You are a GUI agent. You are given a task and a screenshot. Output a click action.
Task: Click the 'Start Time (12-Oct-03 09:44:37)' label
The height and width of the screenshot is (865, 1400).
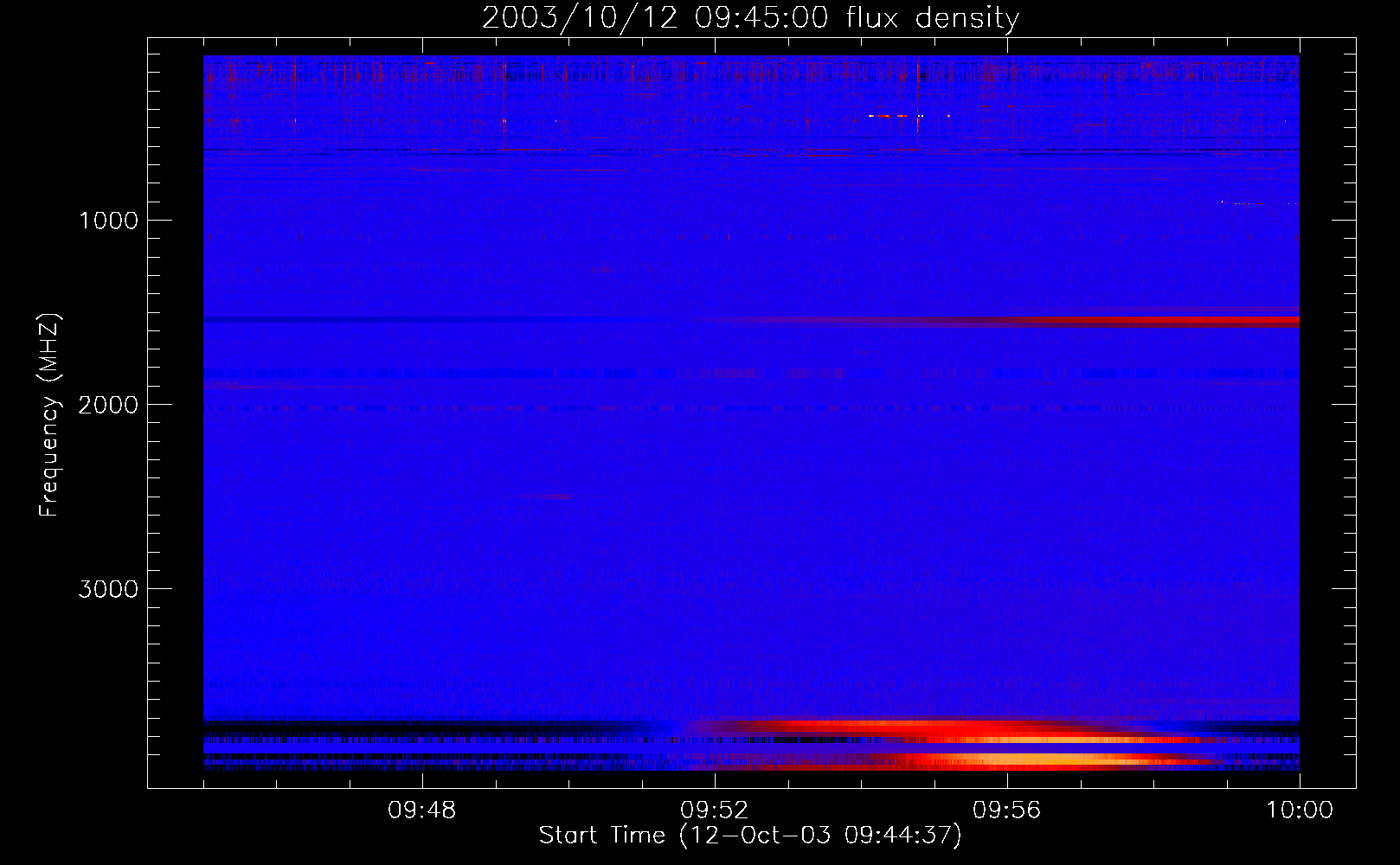click(x=750, y=836)
